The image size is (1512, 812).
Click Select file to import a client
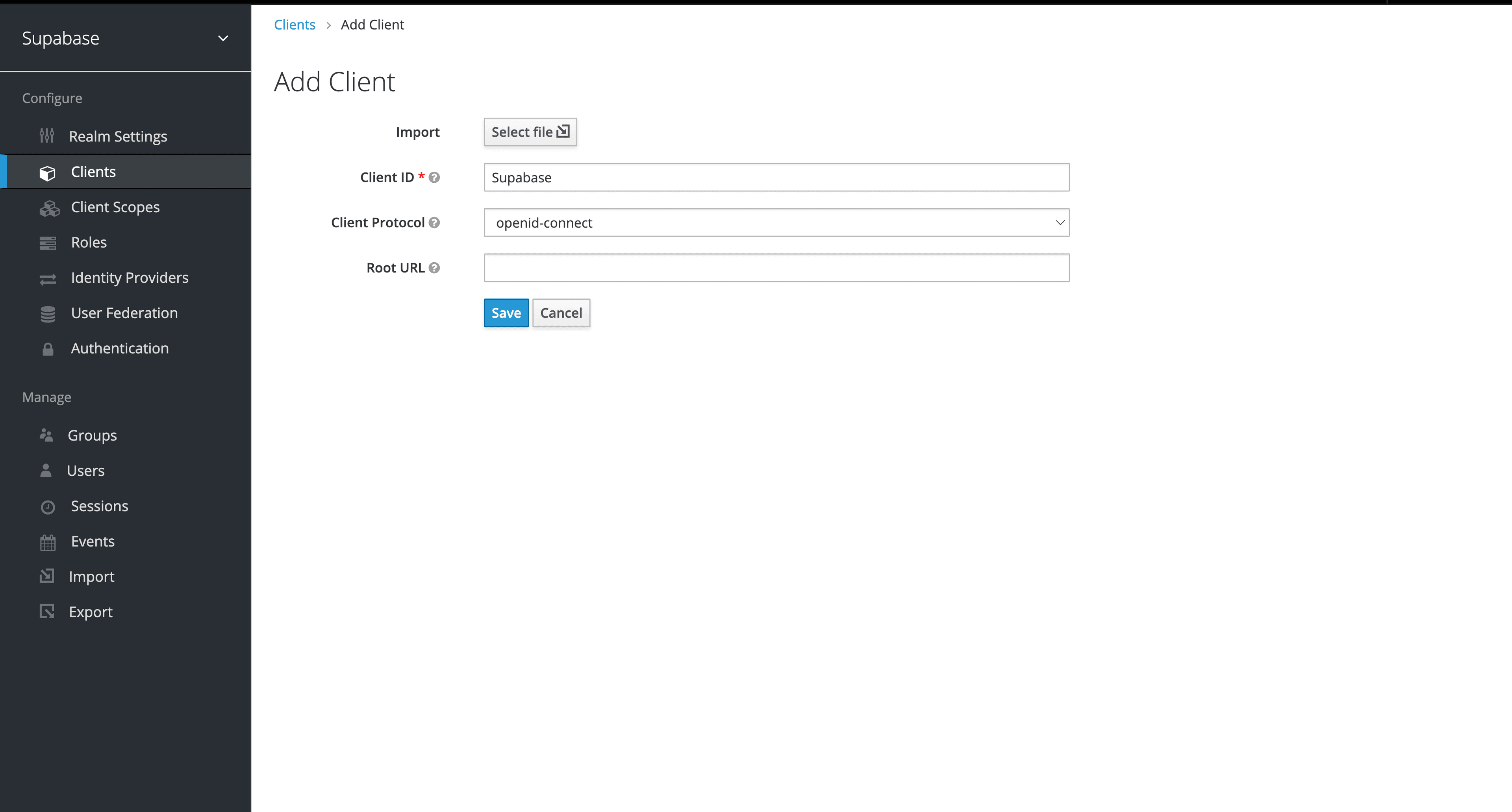pyautogui.click(x=530, y=132)
